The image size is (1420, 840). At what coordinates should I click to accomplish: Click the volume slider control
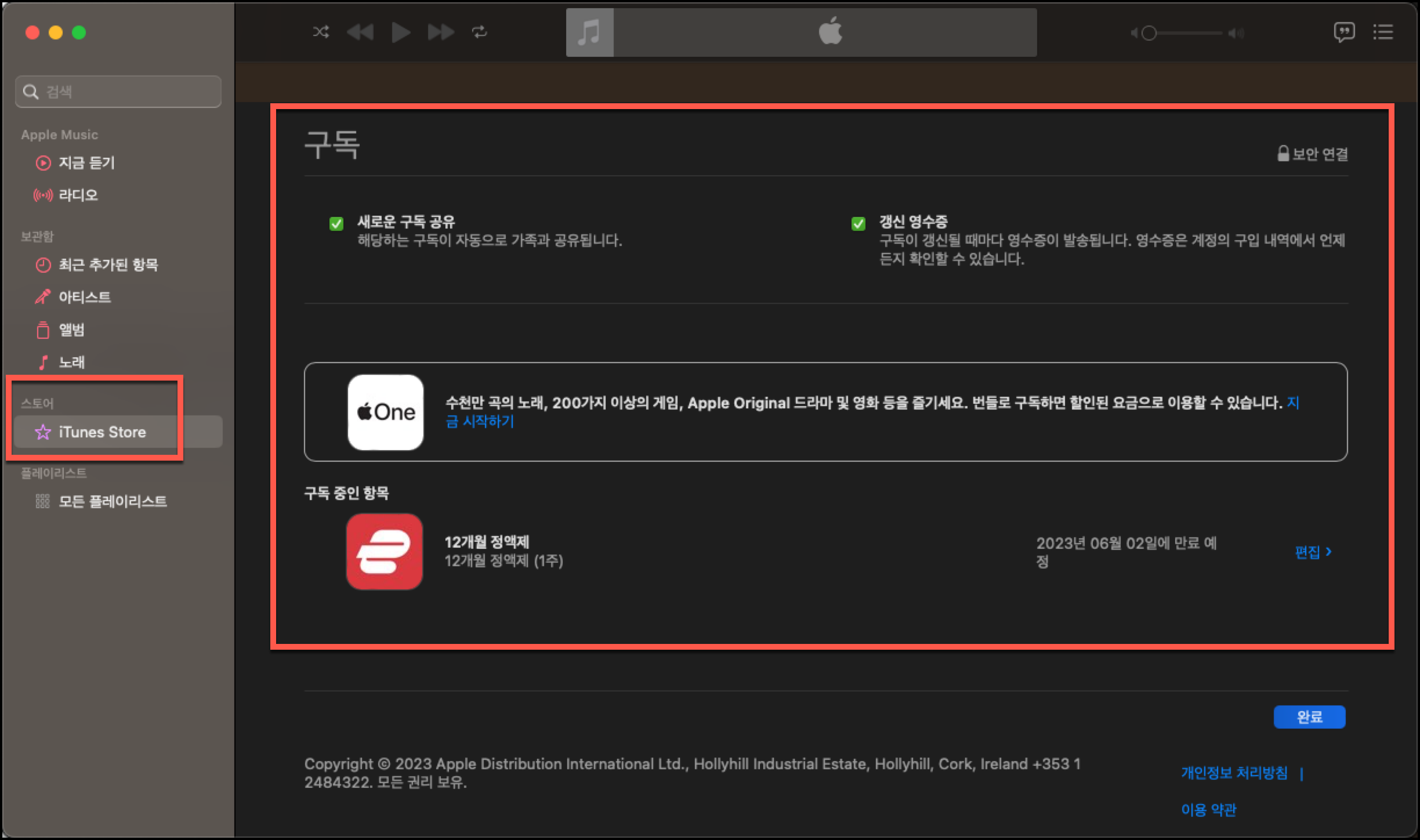point(1149,33)
